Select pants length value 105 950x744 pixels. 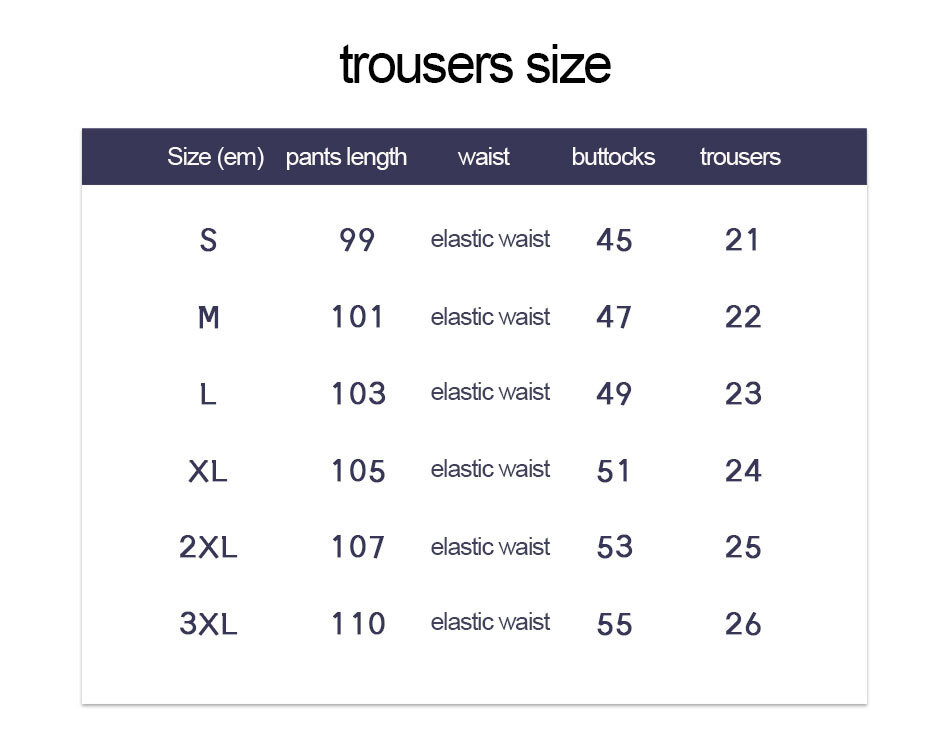tap(358, 471)
